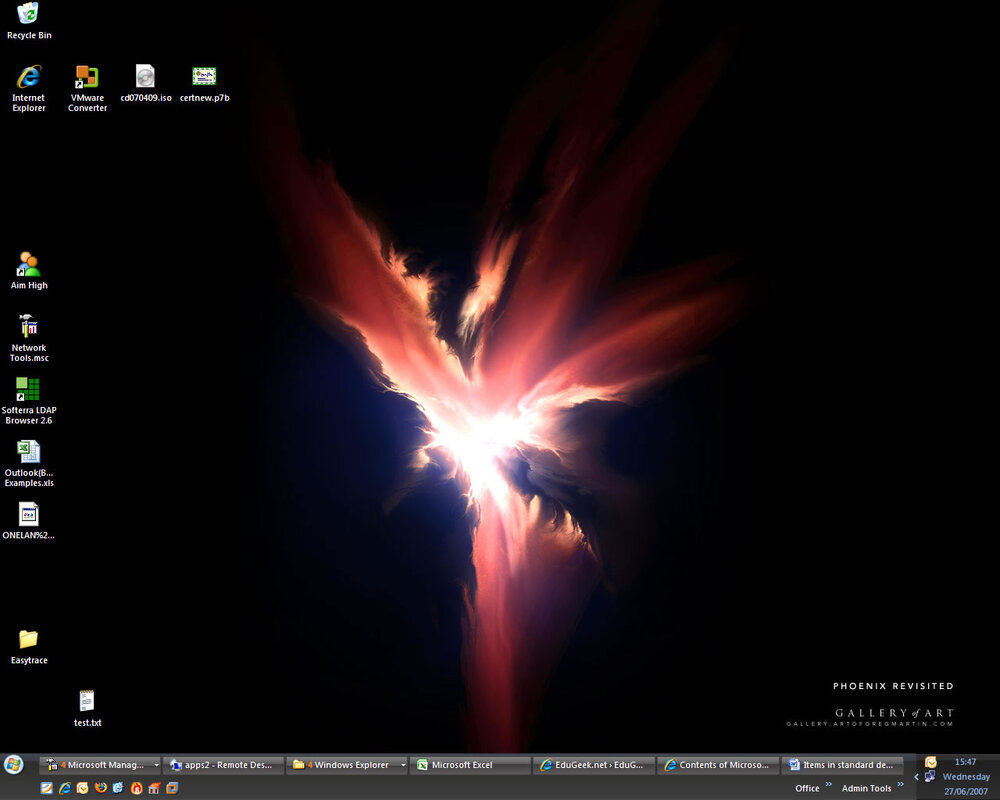Switch to Items in standard de... taskbar button

click(842, 765)
